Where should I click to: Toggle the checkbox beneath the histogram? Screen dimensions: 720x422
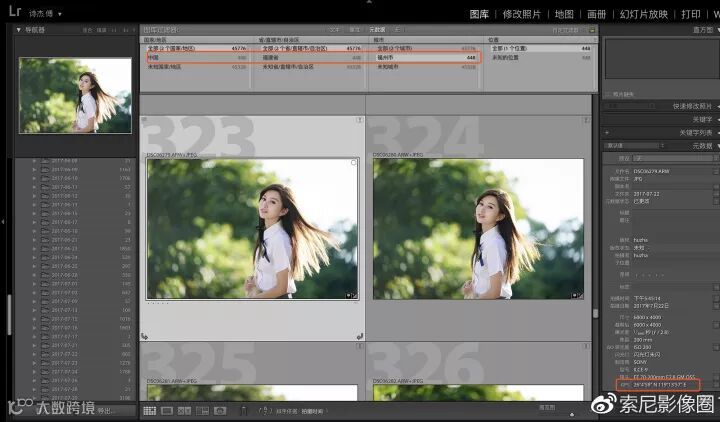608,94
